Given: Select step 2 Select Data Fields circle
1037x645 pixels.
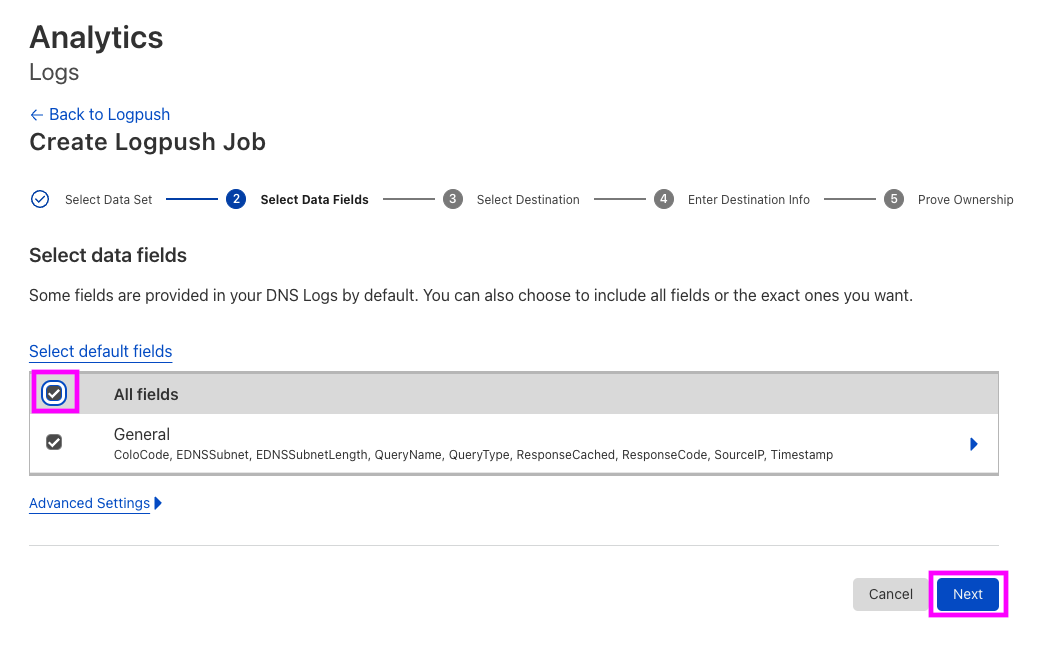Looking at the screenshot, I should tap(236, 199).
